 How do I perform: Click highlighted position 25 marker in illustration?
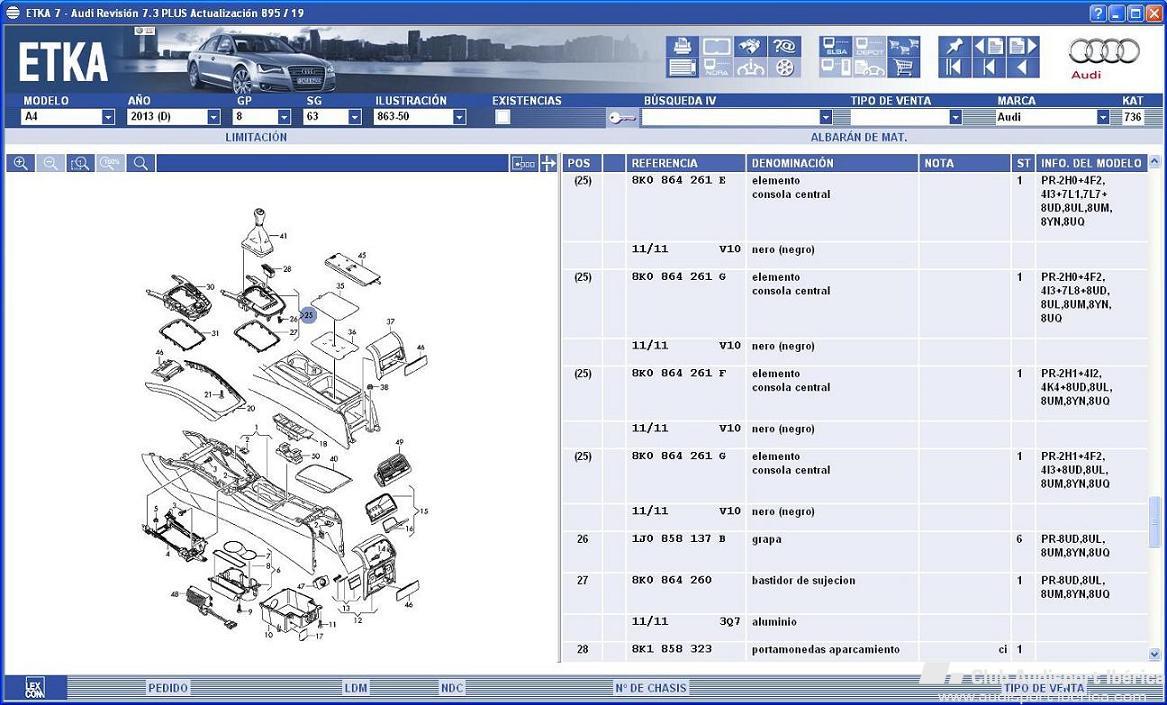coord(308,316)
